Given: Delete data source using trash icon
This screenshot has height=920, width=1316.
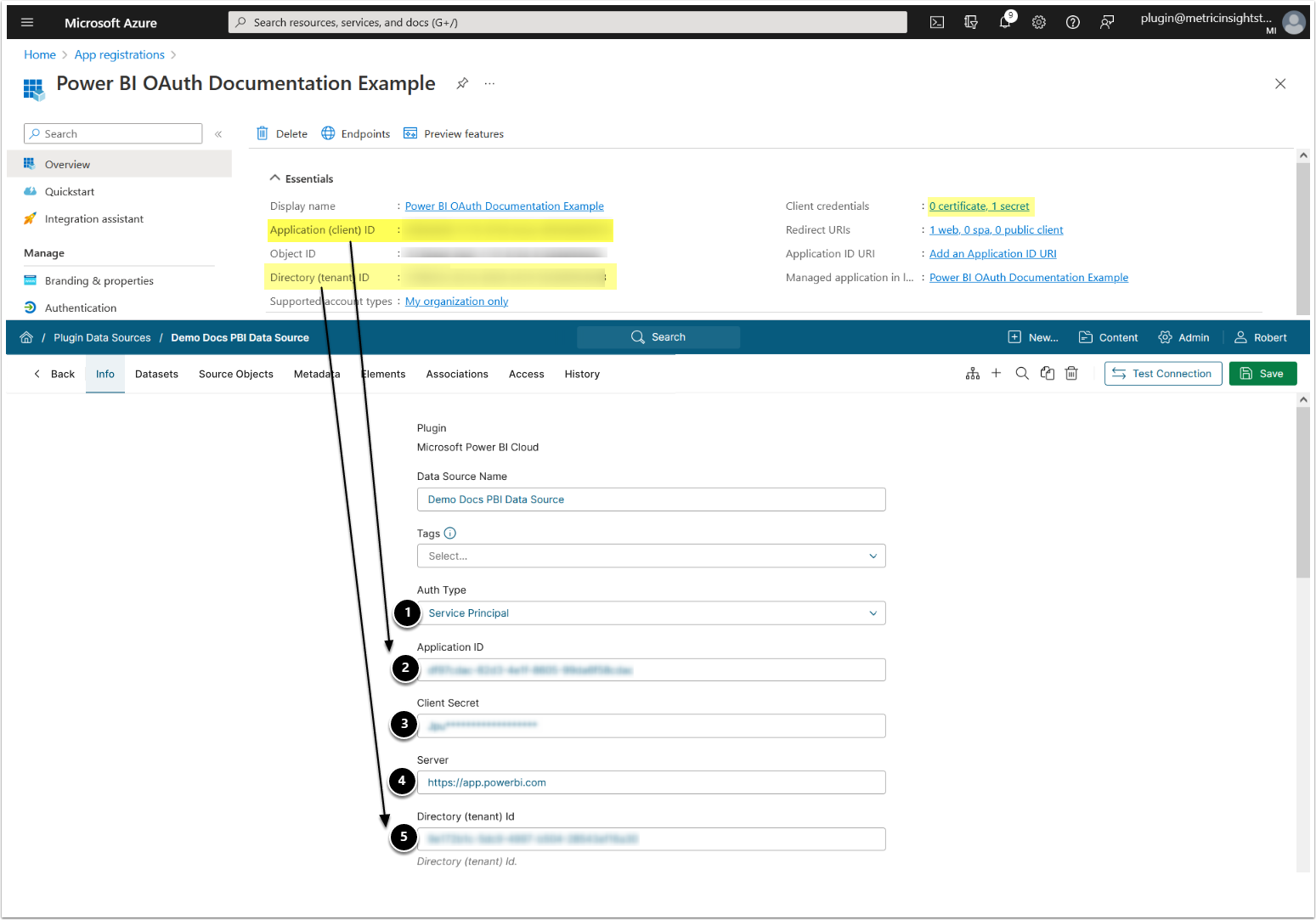Looking at the screenshot, I should click(x=1071, y=374).
